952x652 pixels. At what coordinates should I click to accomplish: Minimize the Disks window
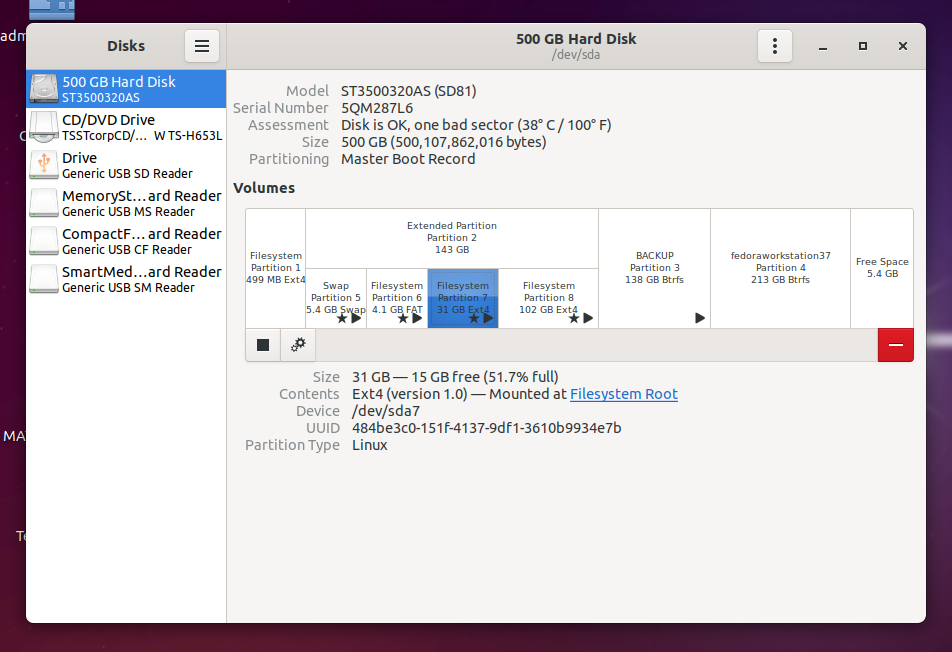(823, 46)
